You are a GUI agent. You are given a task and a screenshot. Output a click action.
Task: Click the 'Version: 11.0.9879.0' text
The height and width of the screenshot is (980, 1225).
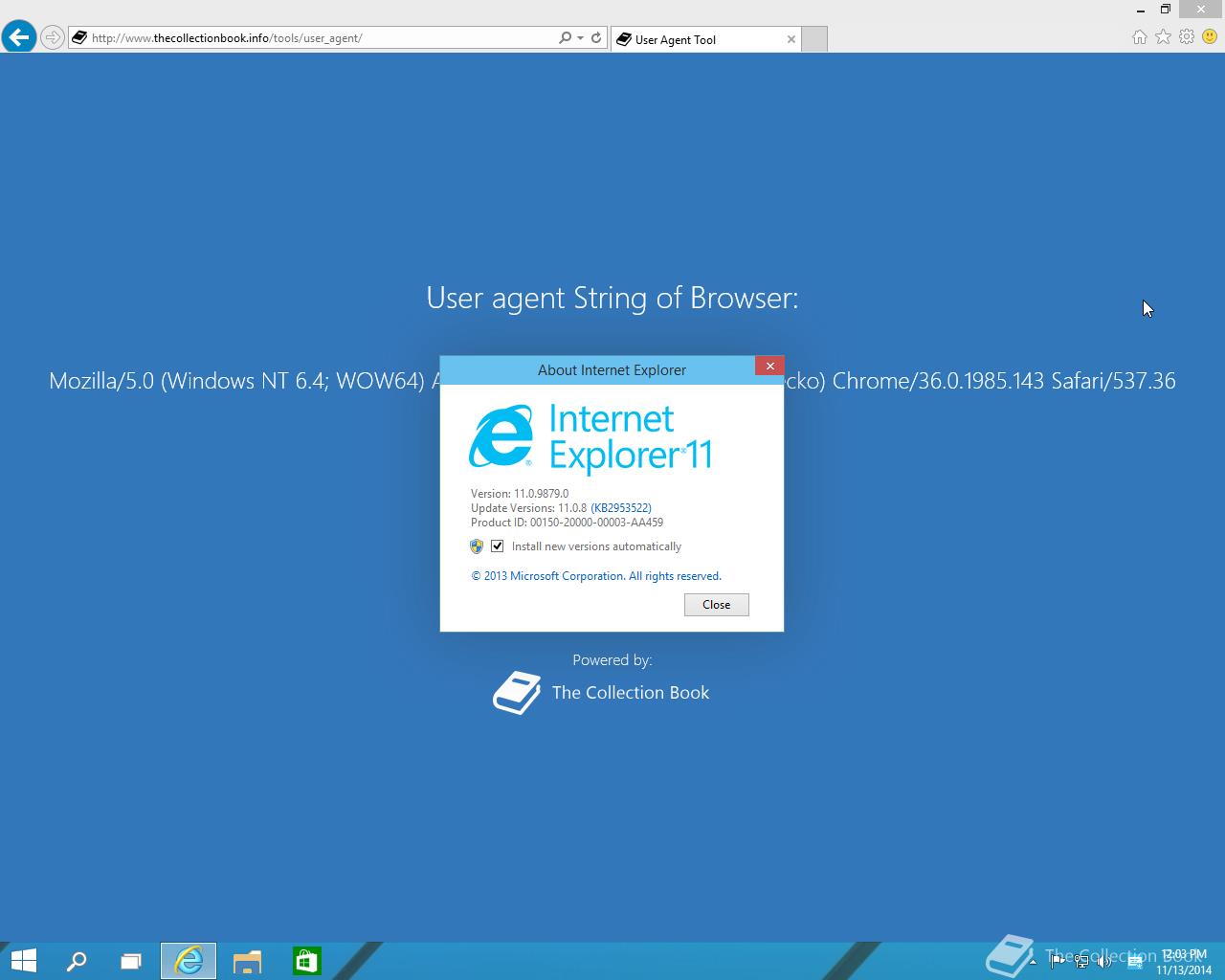pyautogui.click(x=520, y=494)
